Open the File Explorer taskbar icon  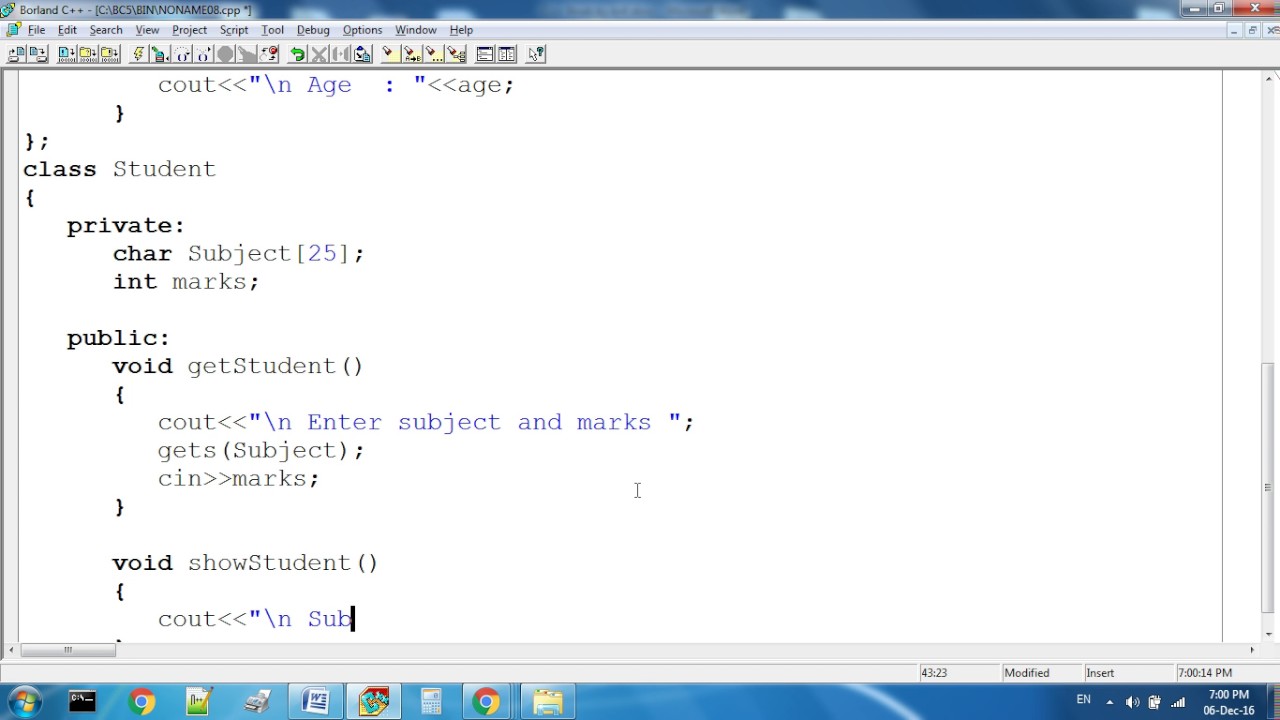click(x=547, y=702)
